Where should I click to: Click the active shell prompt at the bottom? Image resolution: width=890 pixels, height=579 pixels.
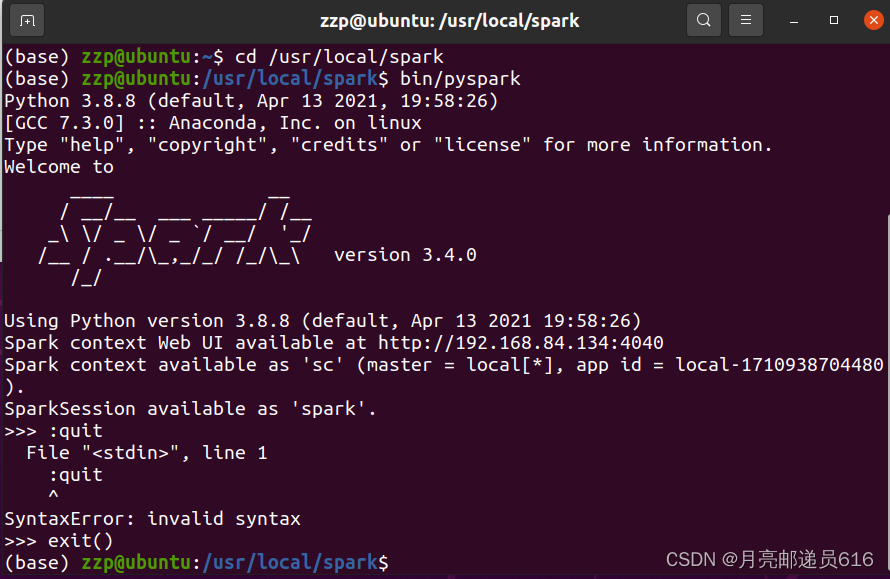pyautogui.click(x=200, y=562)
